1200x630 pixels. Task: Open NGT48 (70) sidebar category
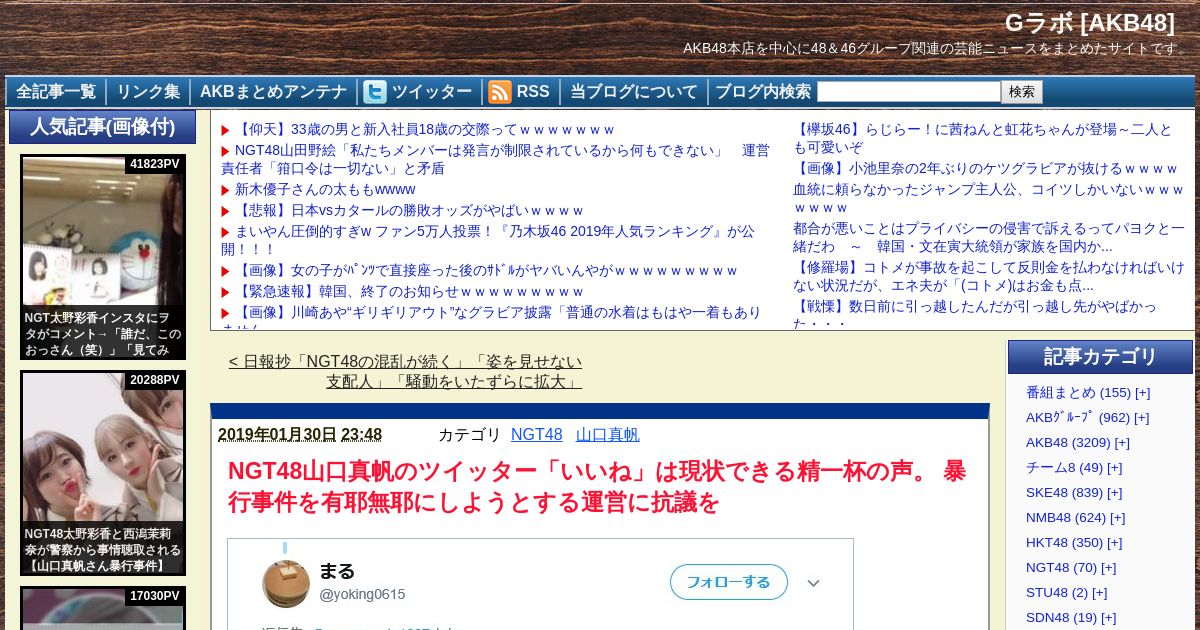click(x=1061, y=567)
